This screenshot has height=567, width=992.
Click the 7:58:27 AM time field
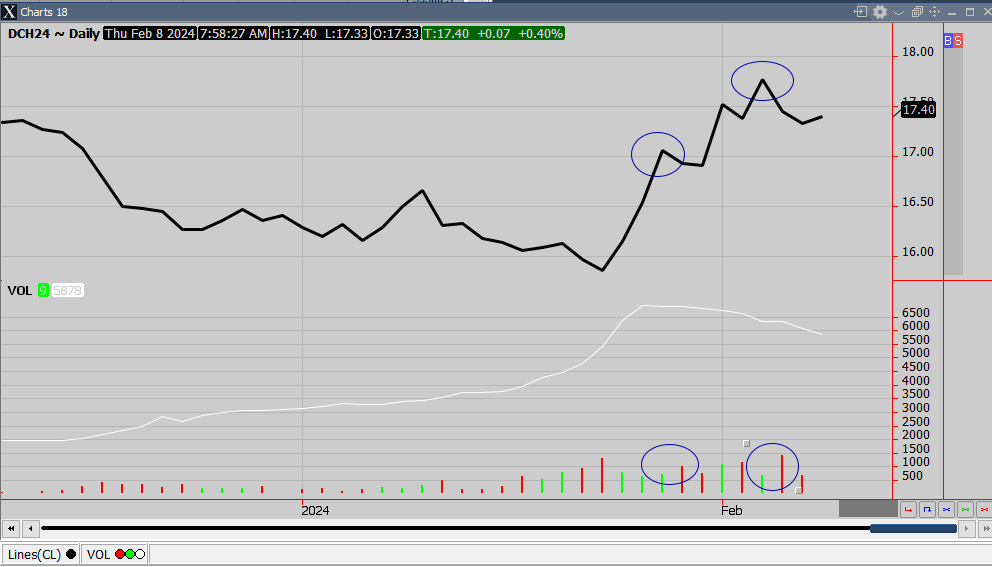pos(233,34)
